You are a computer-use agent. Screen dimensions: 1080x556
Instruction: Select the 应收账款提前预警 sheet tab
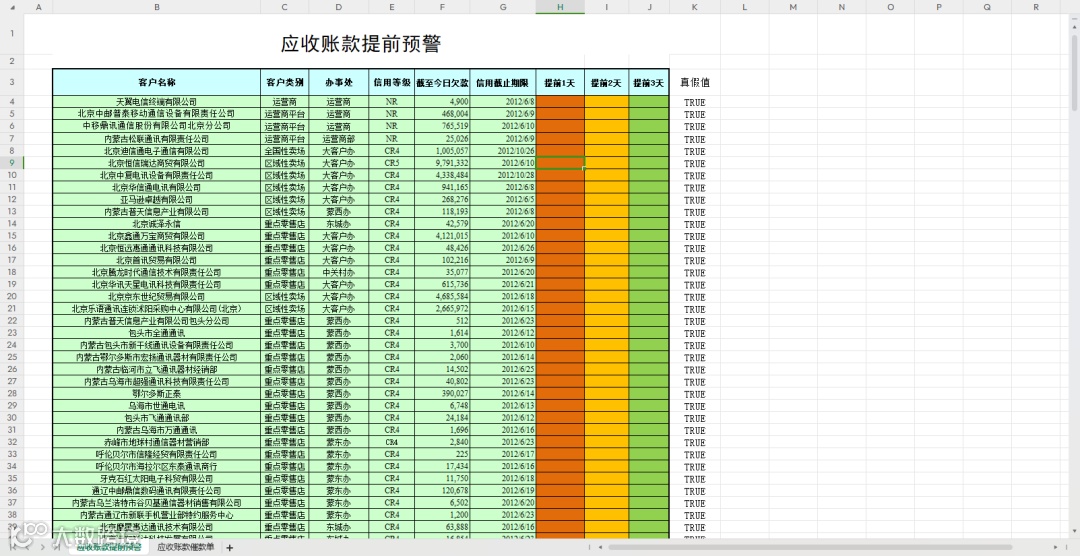109,548
